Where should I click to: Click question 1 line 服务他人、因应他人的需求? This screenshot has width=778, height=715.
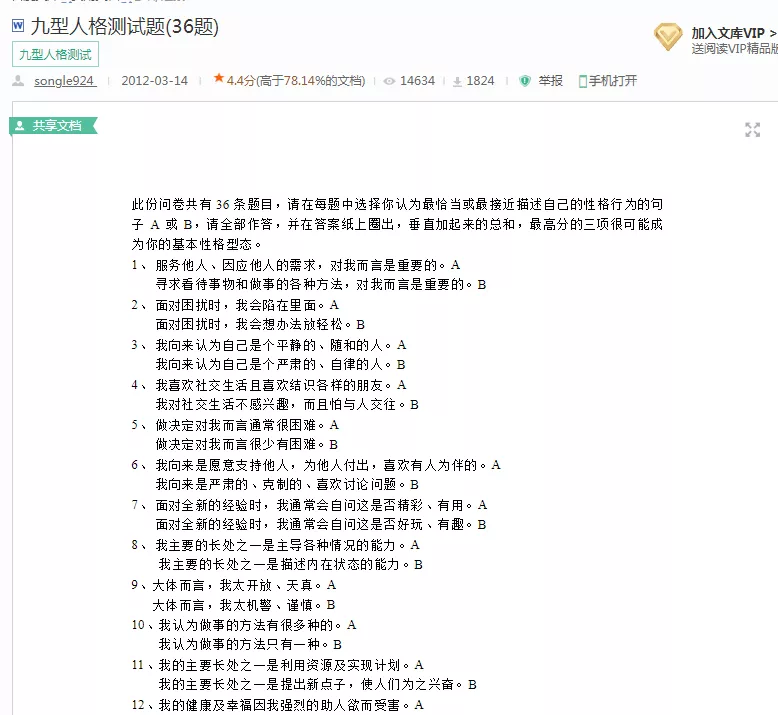click(308, 265)
